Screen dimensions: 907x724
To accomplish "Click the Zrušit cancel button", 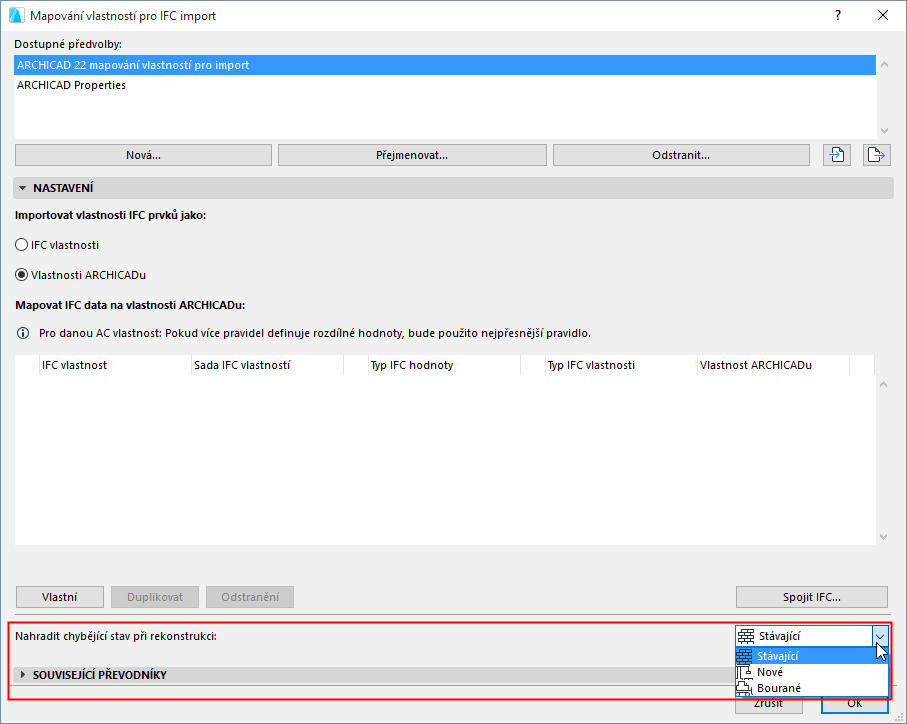I will (x=769, y=704).
